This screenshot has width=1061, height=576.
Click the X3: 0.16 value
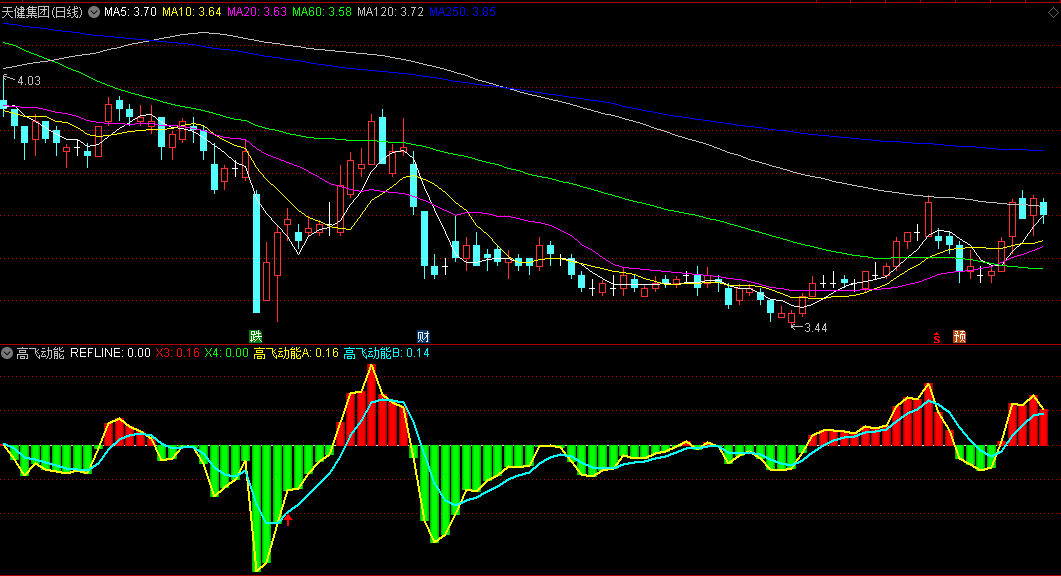click(x=177, y=353)
